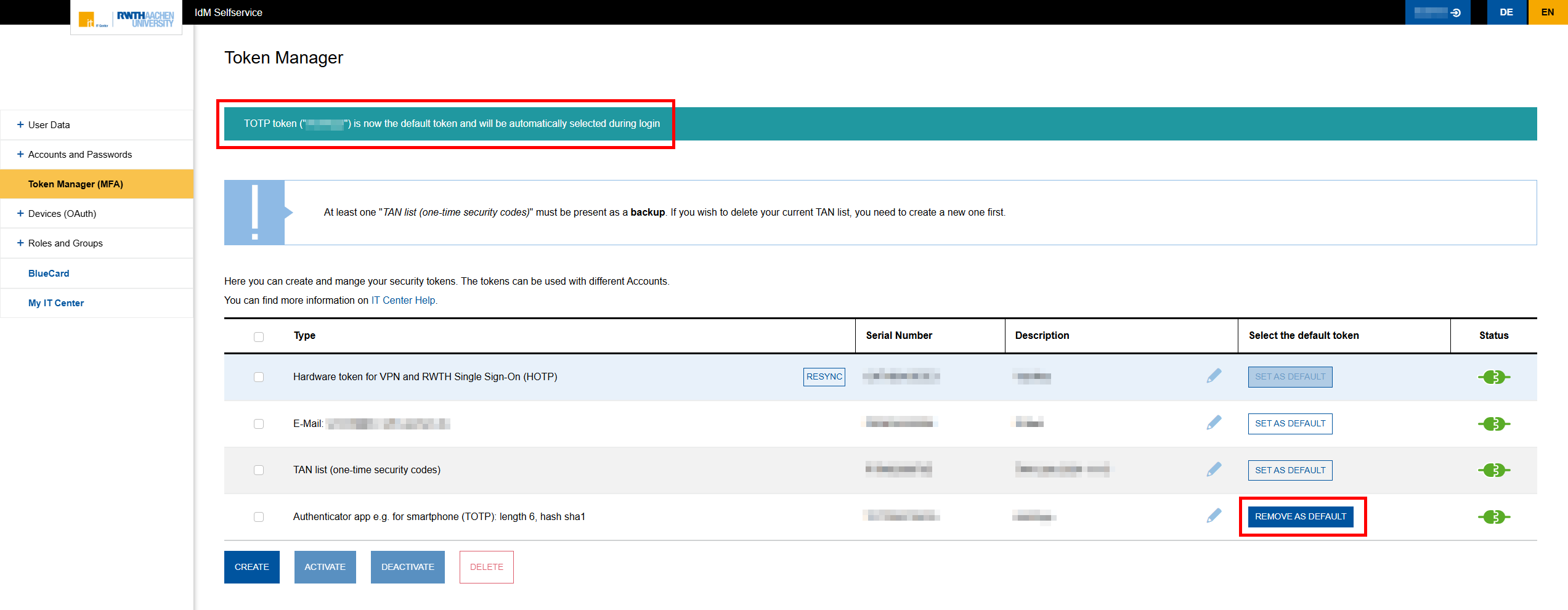Click green status icon in E-Mail row
This screenshot has height=610, width=1568.
pos(1493,424)
